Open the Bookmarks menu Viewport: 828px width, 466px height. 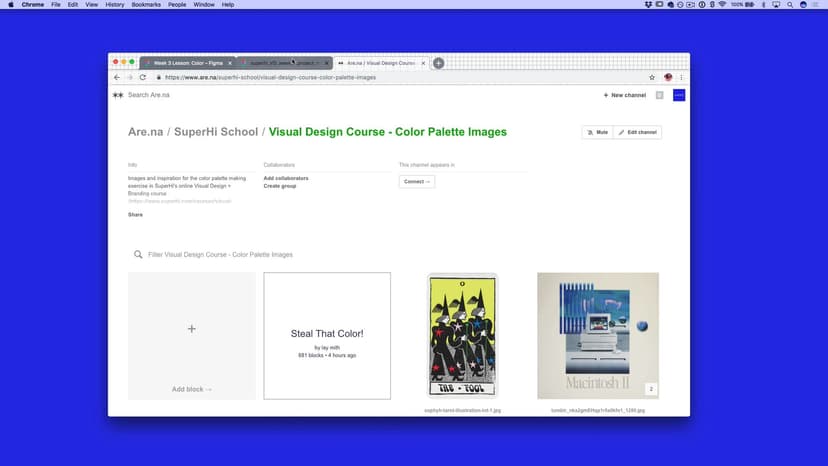click(146, 4)
